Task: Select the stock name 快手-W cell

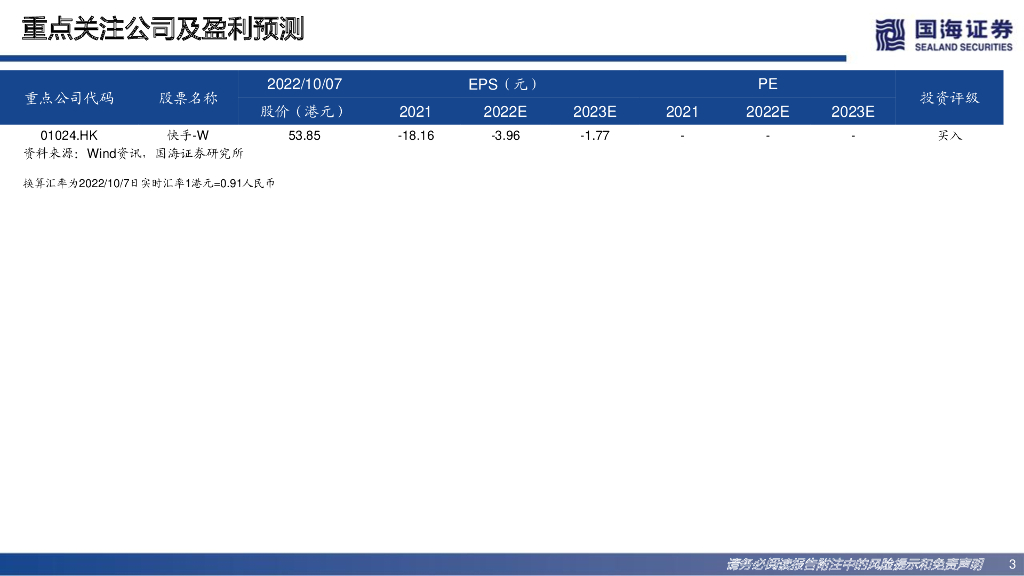Action: [188, 135]
